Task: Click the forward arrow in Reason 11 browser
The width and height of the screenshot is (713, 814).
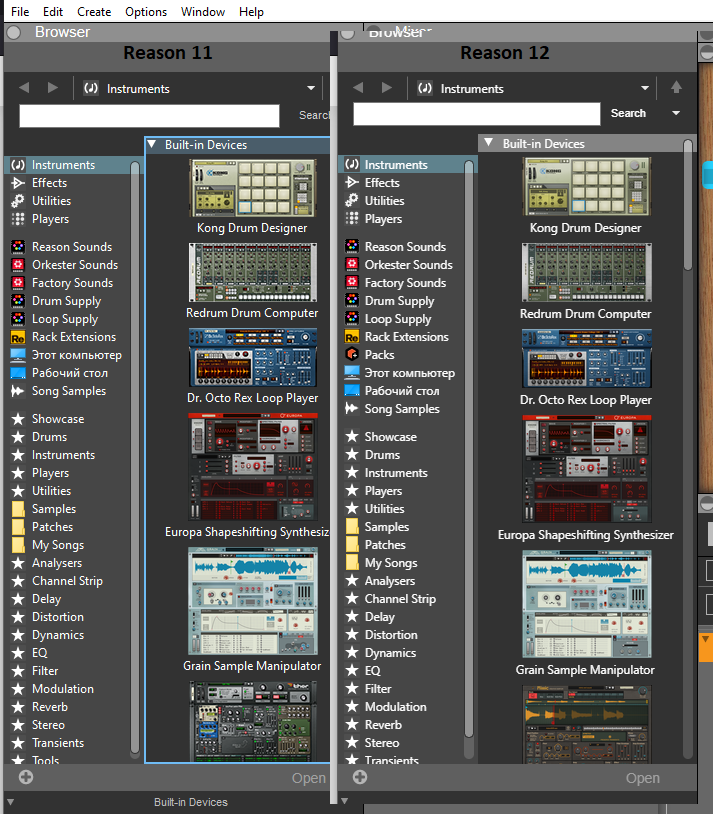Action: click(52, 88)
